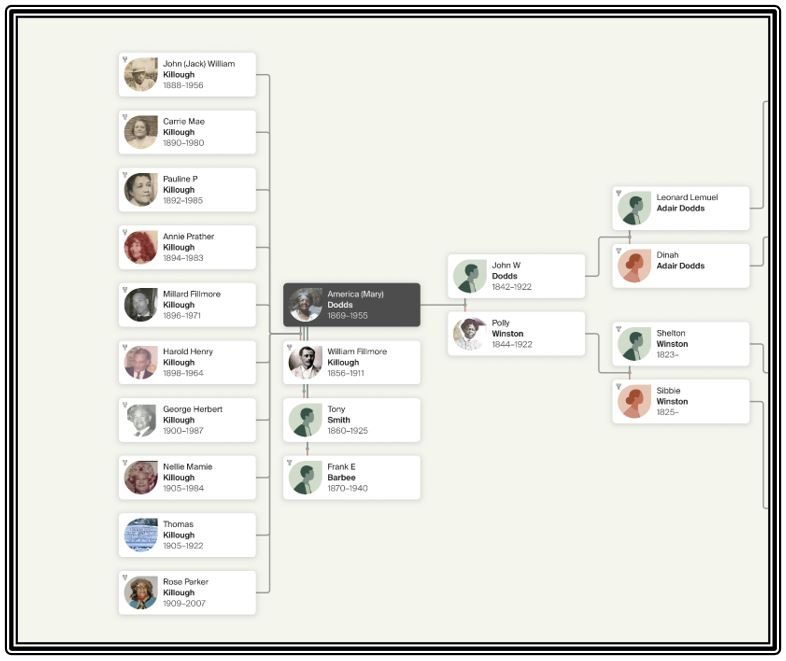The height and width of the screenshot is (661, 786).
Task: Open Pauline P Killough's profile photo
Action: (x=141, y=190)
